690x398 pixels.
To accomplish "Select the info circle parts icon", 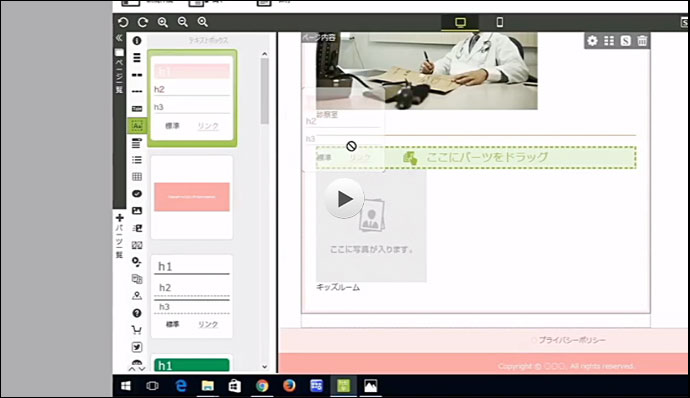I will [137, 41].
